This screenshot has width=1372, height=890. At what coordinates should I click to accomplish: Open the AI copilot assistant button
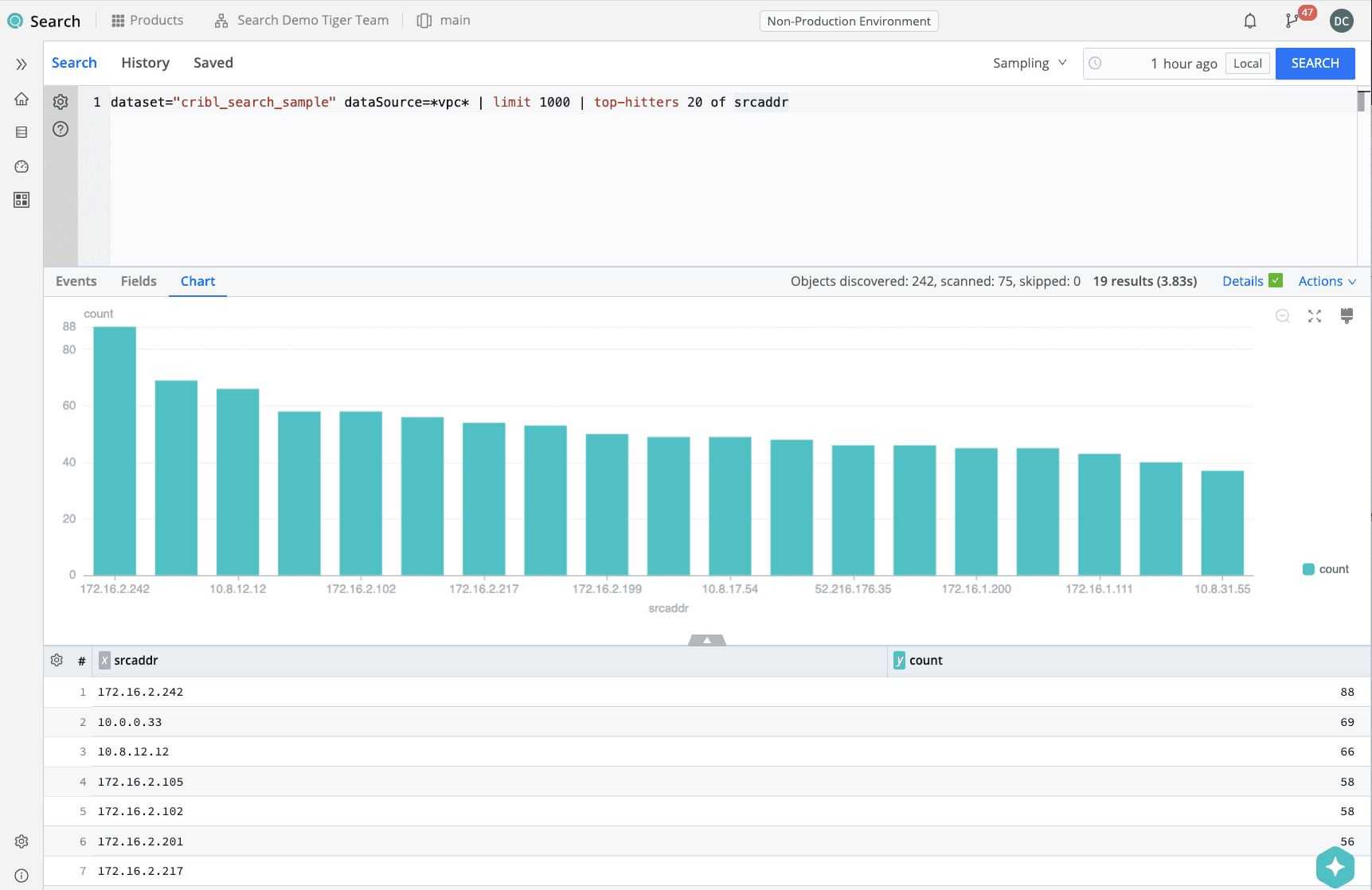(1335, 867)
